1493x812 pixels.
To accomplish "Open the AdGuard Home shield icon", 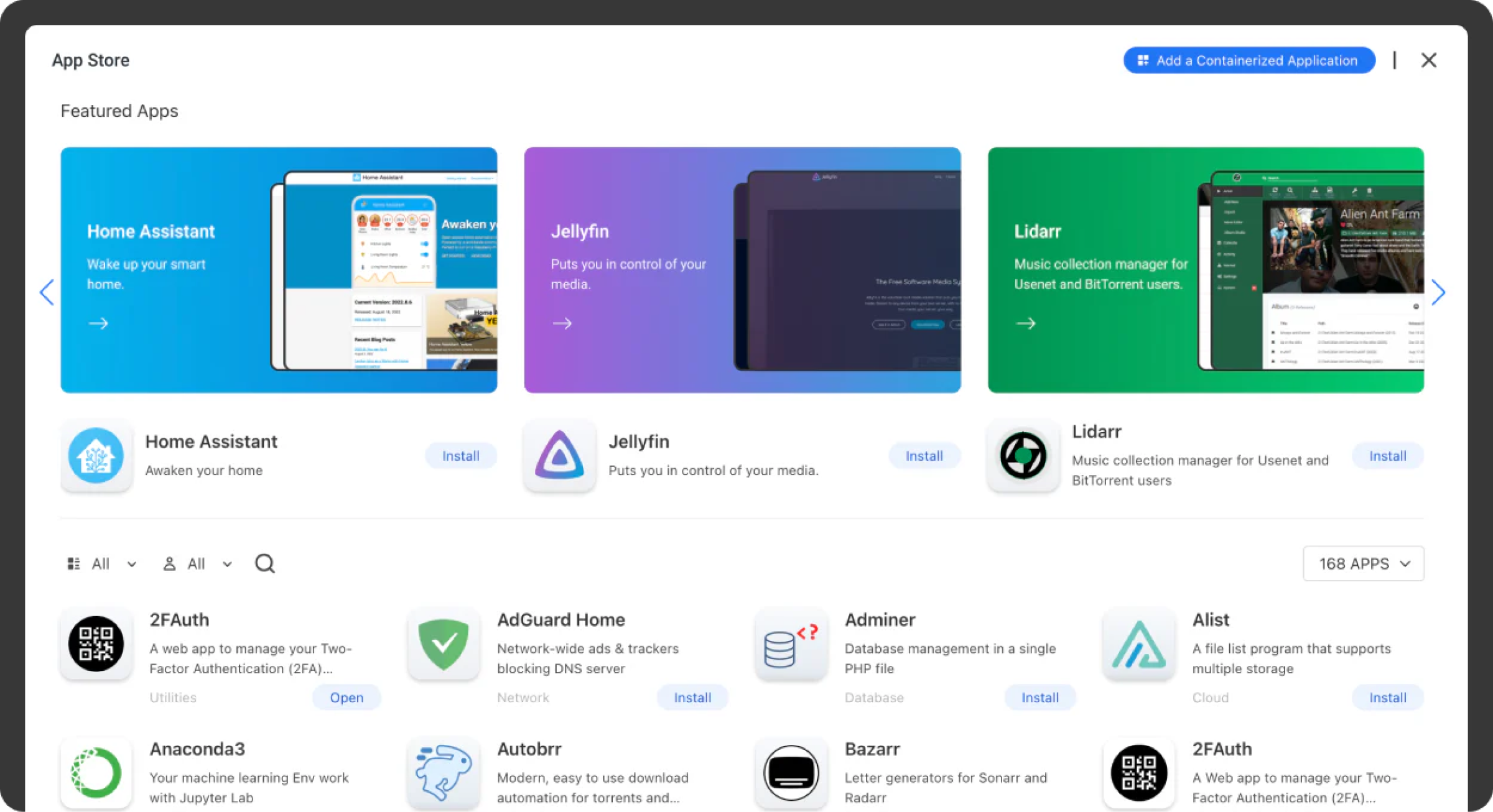I will coord(443,644).
